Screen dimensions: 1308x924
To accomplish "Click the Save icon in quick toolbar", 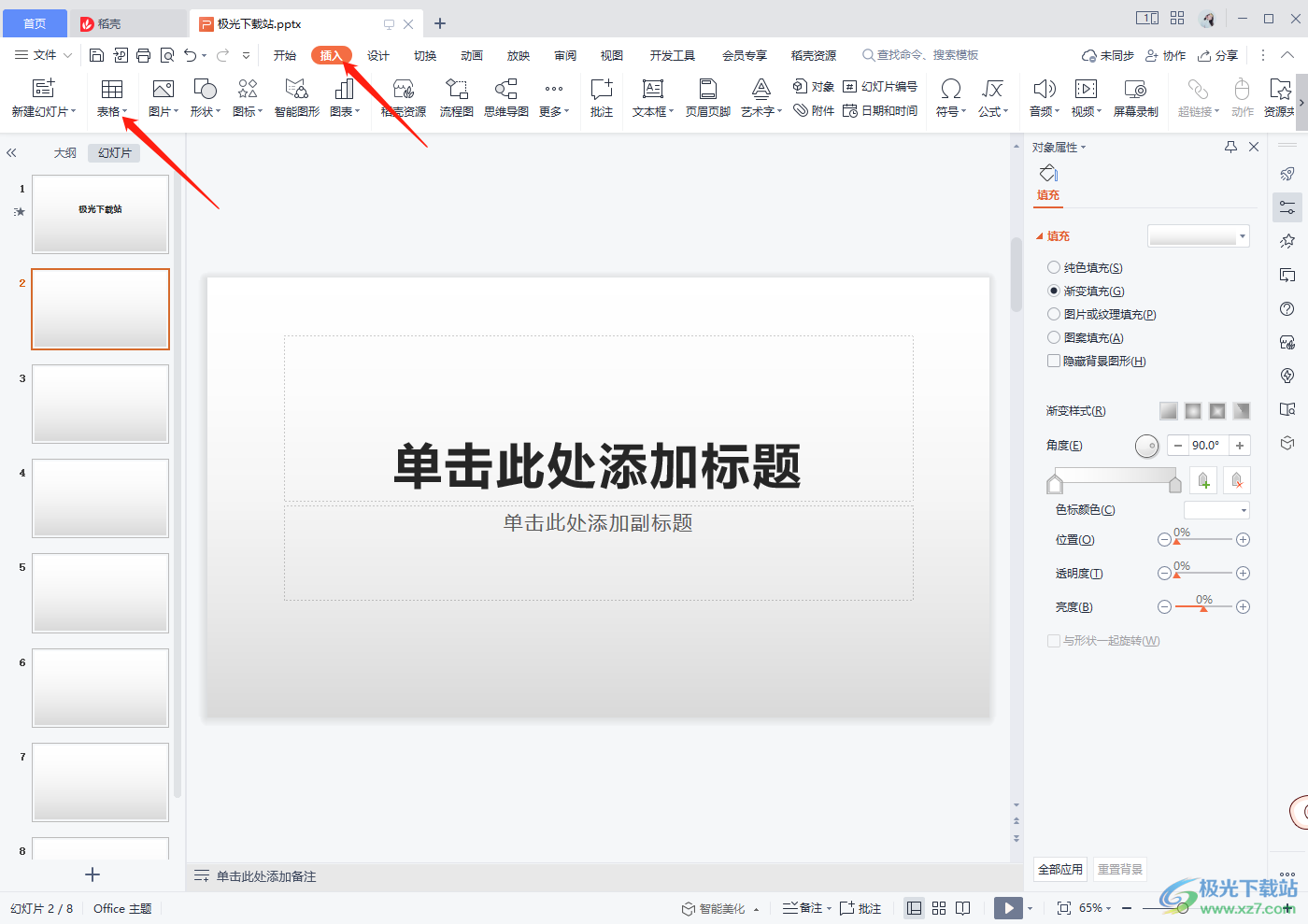I will (96, 55).
